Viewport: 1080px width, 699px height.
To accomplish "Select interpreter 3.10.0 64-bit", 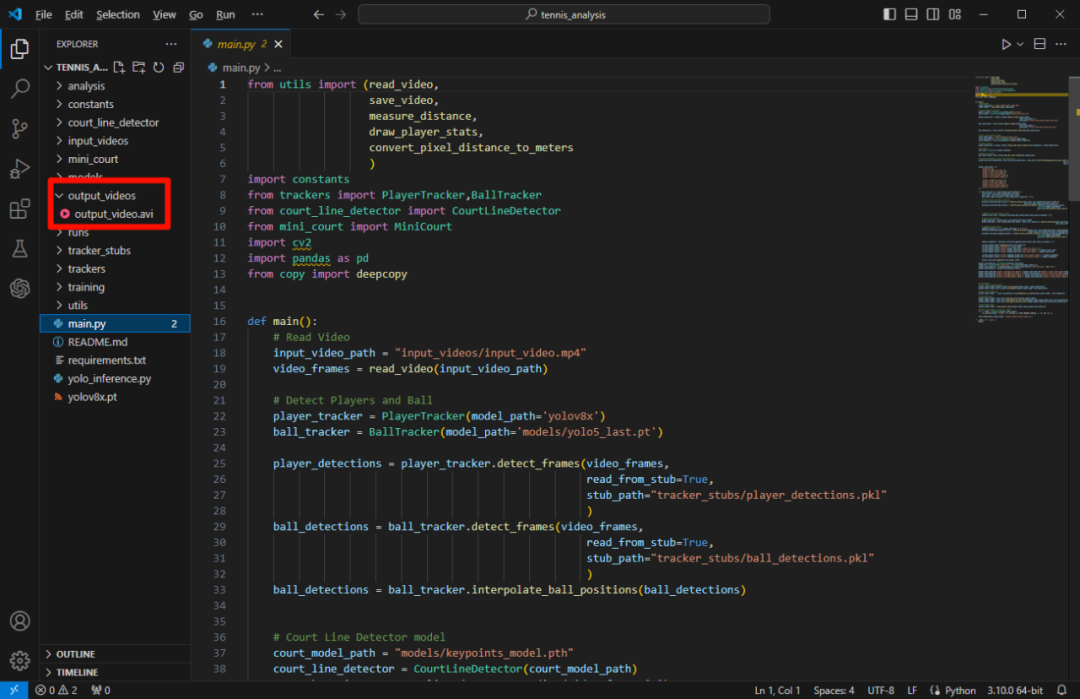I will [1015, 690].
